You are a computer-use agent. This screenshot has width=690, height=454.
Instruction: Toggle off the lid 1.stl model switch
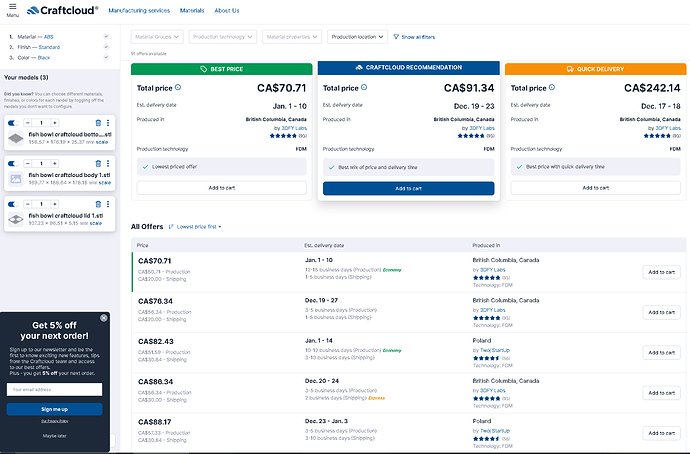coord(13,204)
